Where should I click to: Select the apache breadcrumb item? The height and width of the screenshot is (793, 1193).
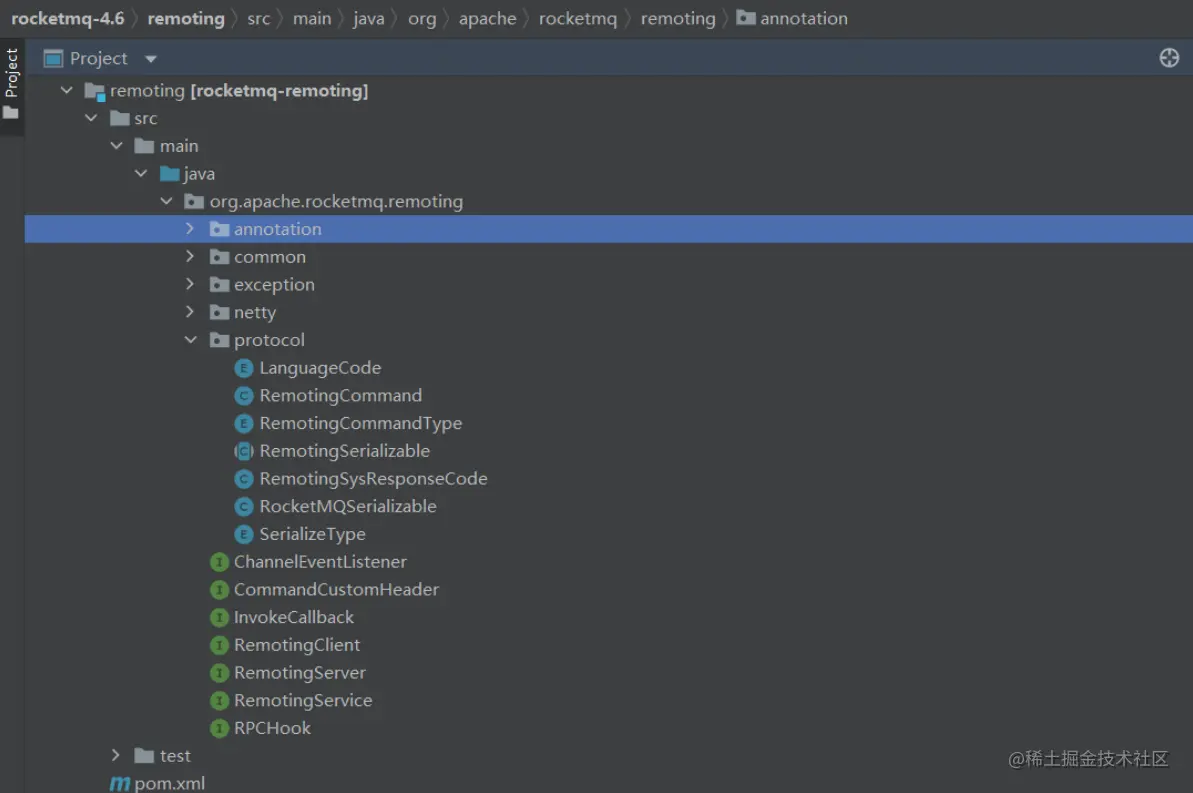coord(488,18)
